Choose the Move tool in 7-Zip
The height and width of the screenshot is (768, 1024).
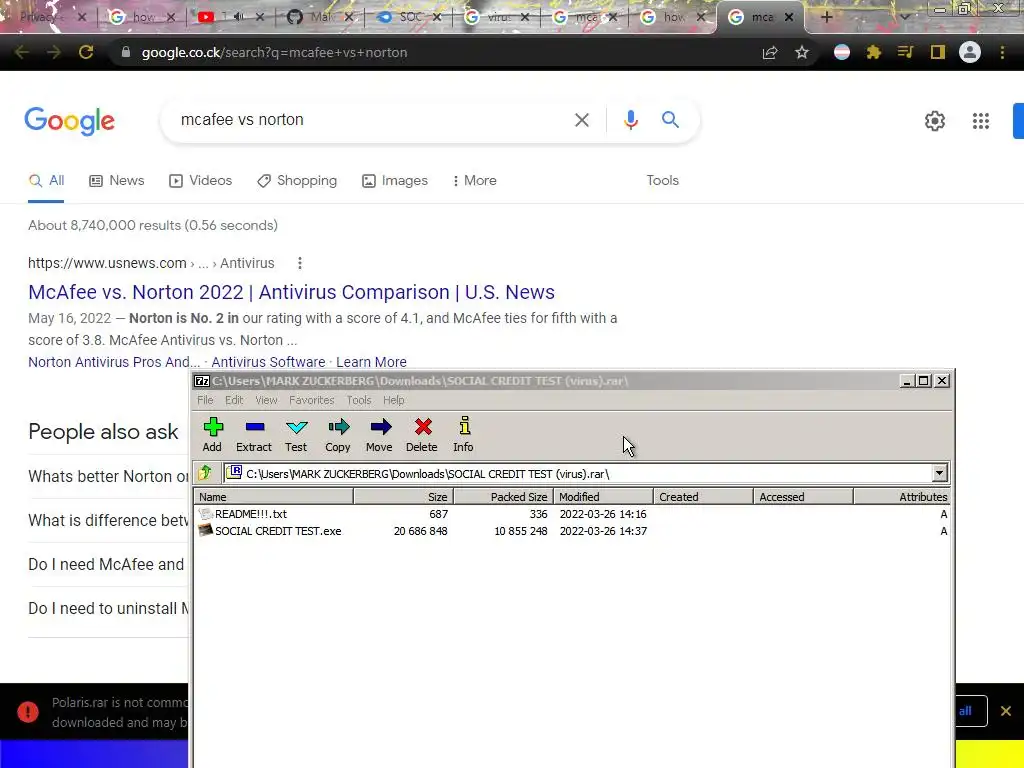pos(379,435)
